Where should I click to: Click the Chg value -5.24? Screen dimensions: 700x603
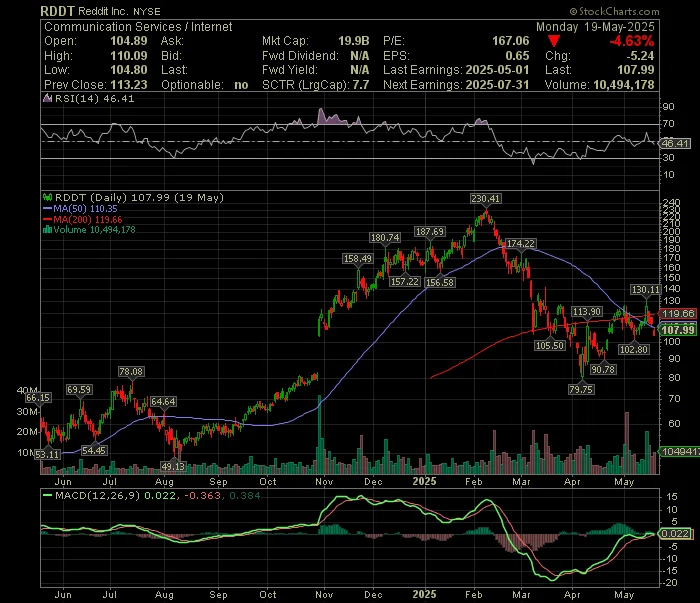pos(640,56)
